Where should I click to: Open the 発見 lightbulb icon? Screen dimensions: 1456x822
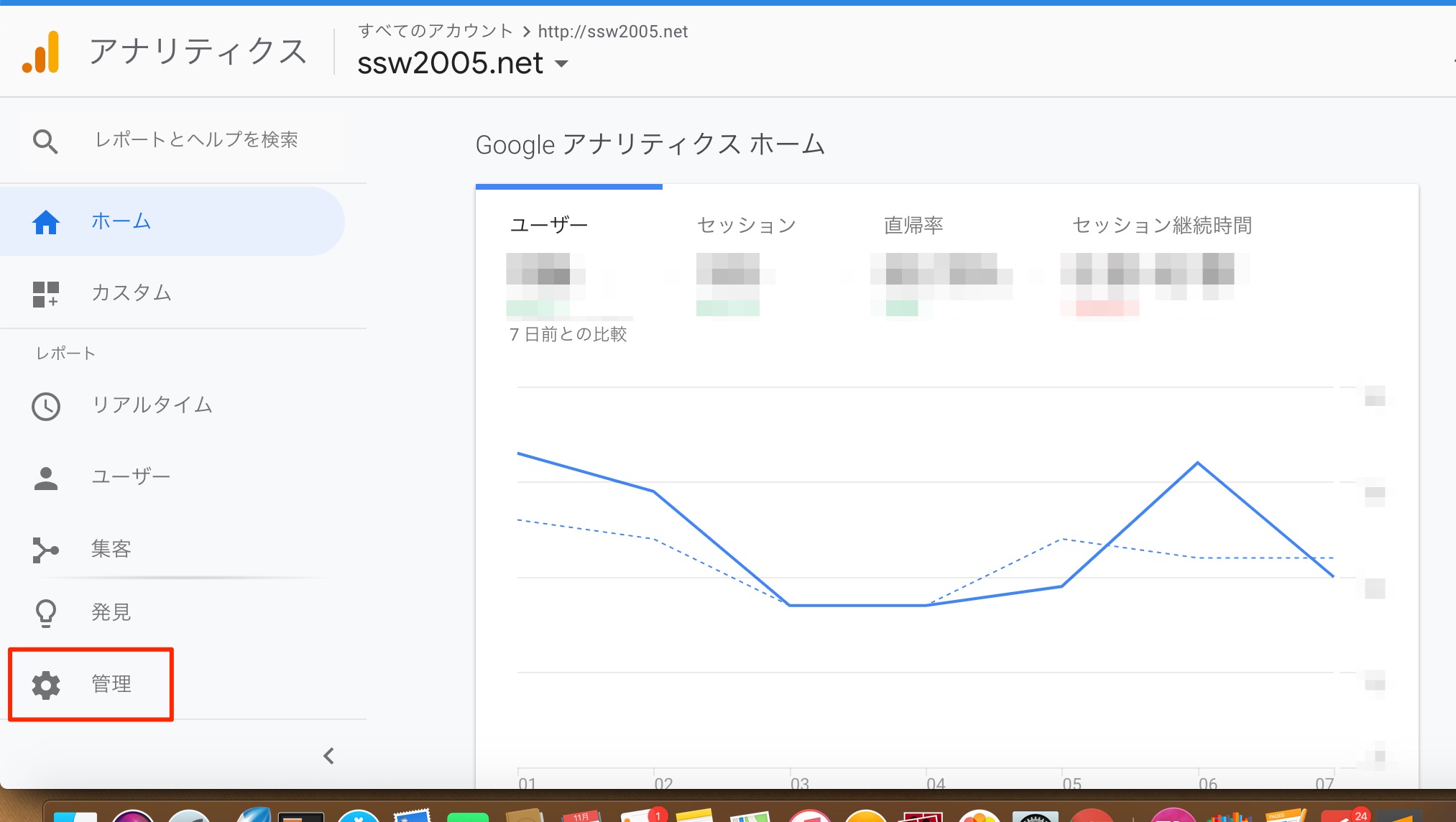point(46,613)
